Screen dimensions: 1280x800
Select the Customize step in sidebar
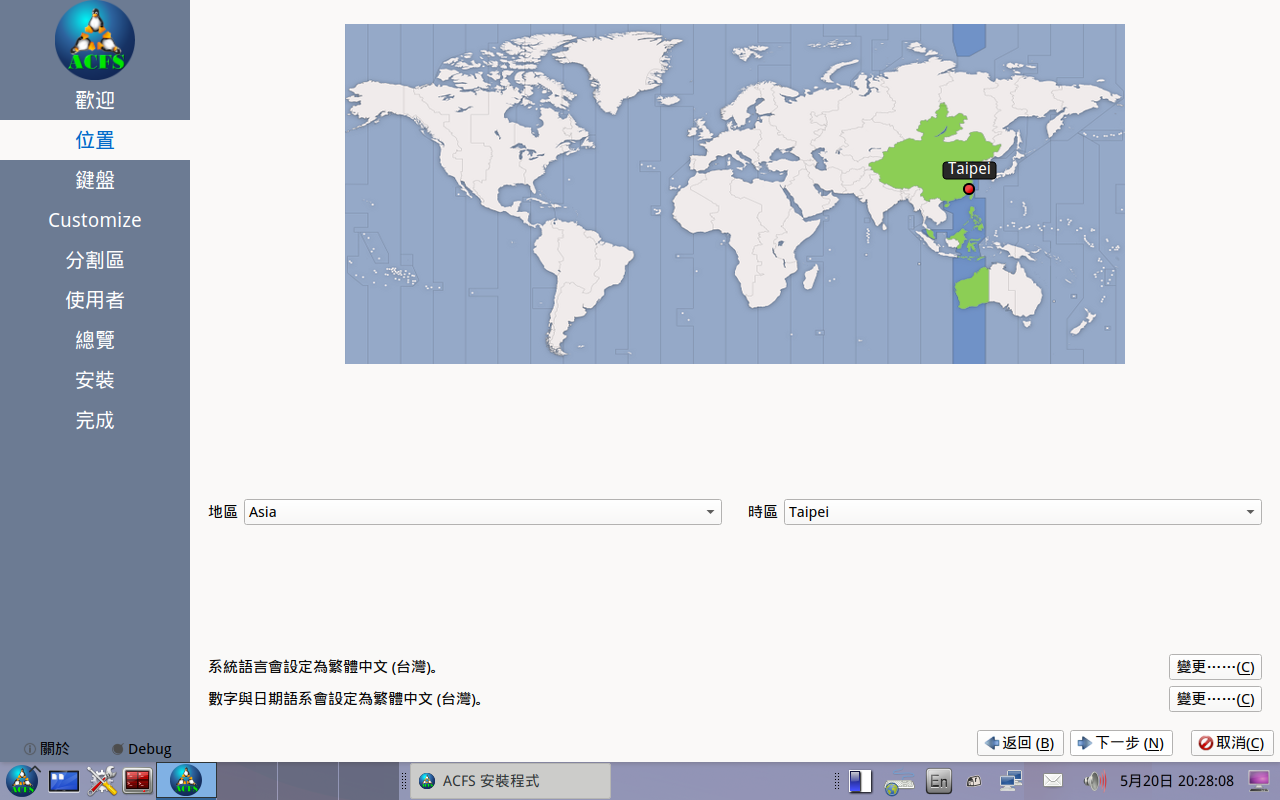pyautogui.click(x=95, y=220)
